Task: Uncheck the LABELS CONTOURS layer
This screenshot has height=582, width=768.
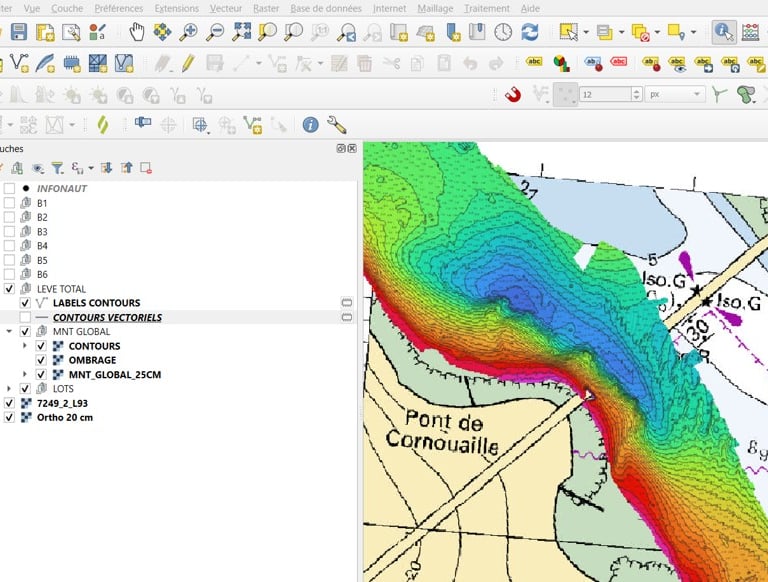Action: pos(25,303)
